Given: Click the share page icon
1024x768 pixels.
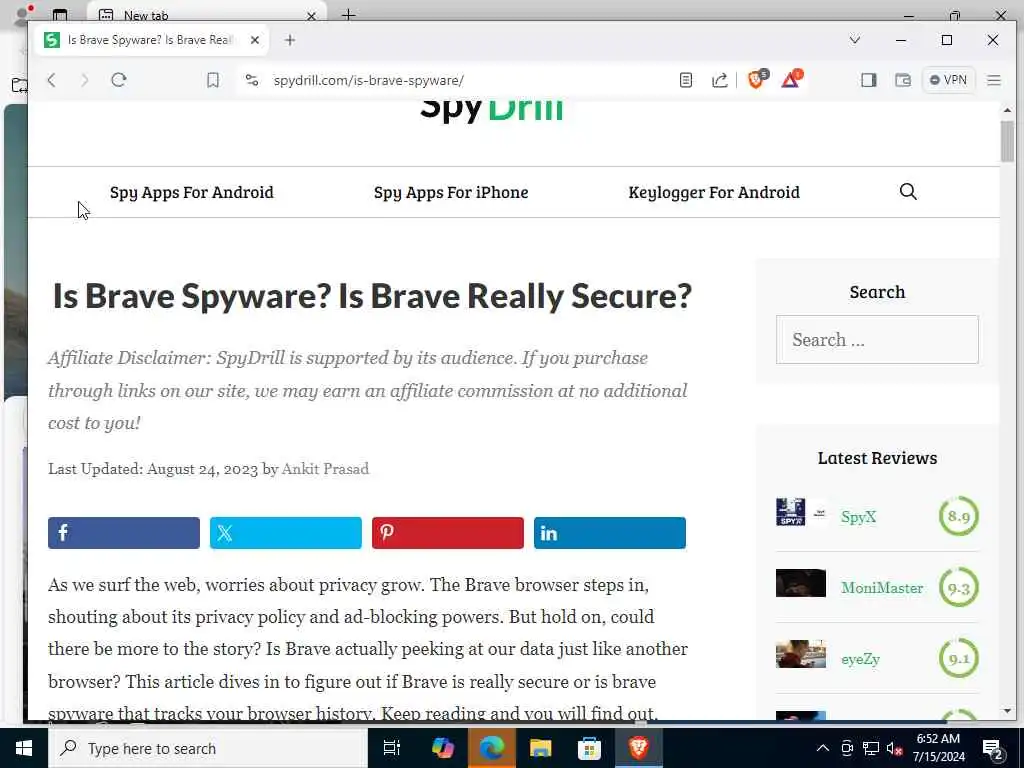Looking at the screenshot, I should pos(720,80).
